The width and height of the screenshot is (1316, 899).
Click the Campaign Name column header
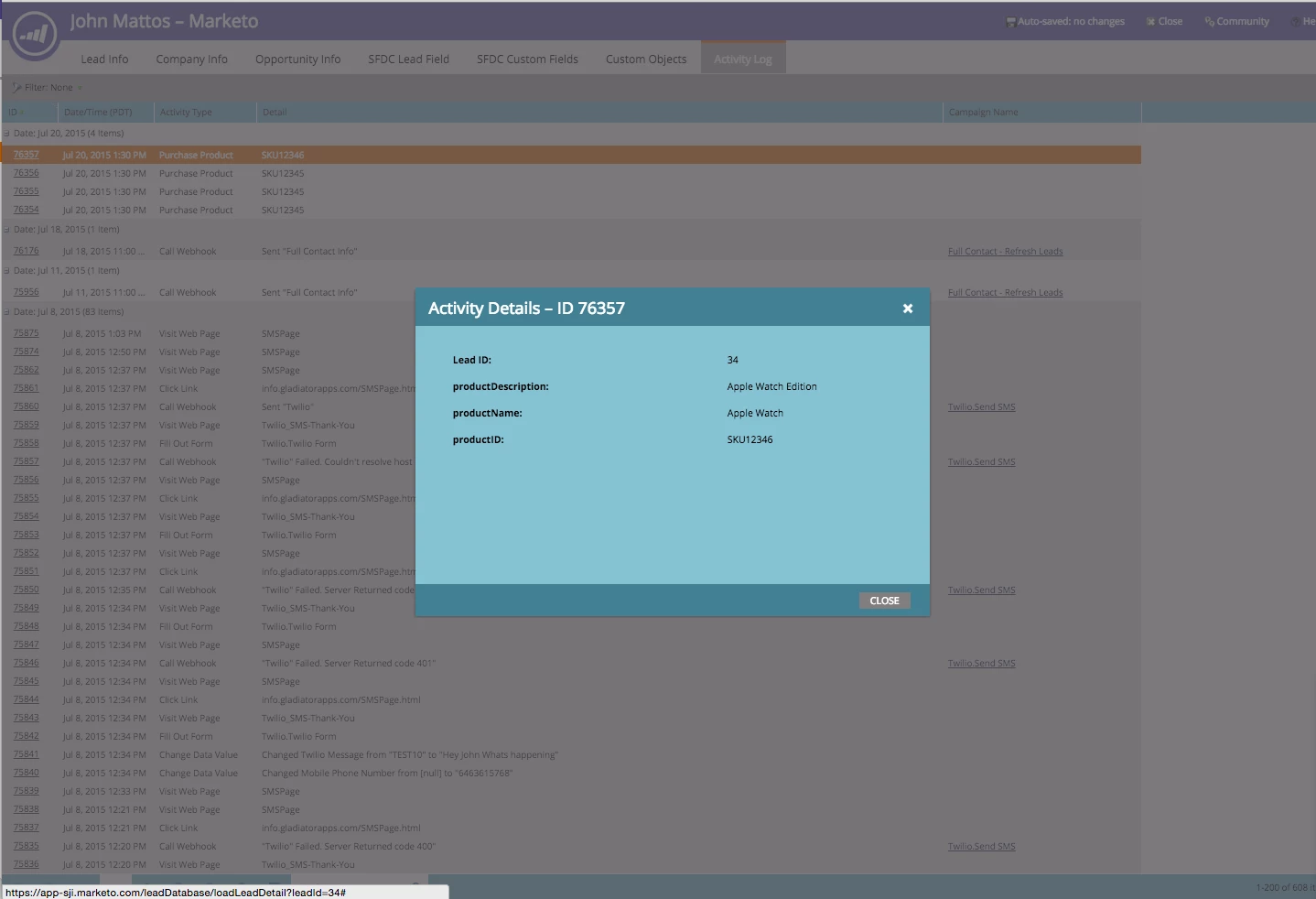(1041, 113)
